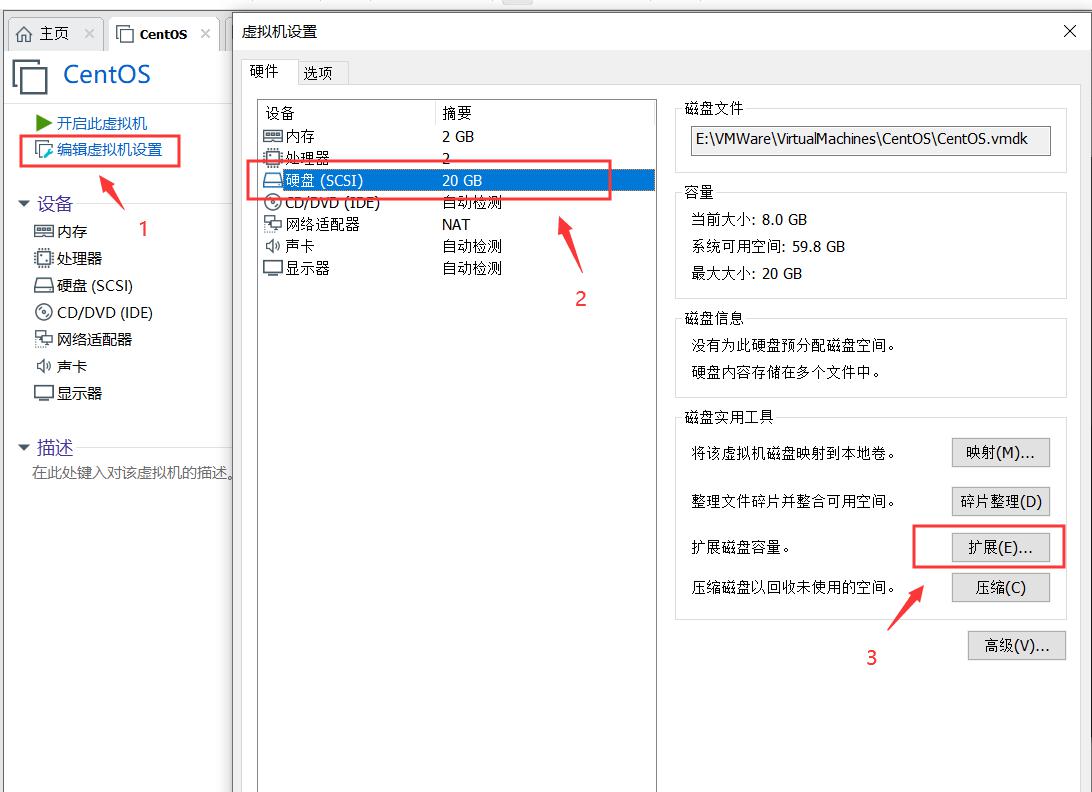This screenshot has width=1092, height=792.
Task: Click the VM description text area
Action: click(133, 473)
